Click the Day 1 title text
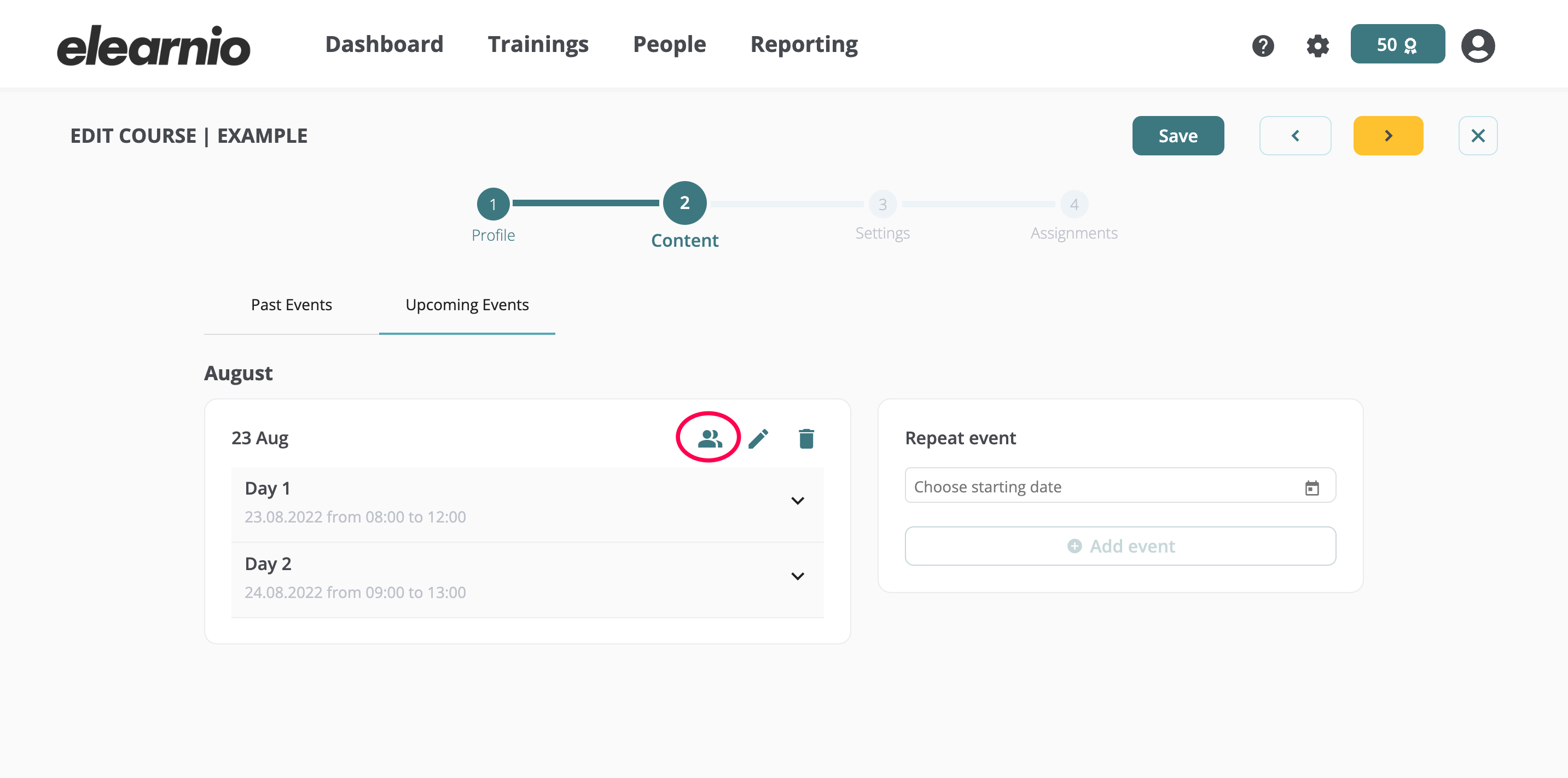The width and height of the screenshot is (1568, 778). [267, 489]
